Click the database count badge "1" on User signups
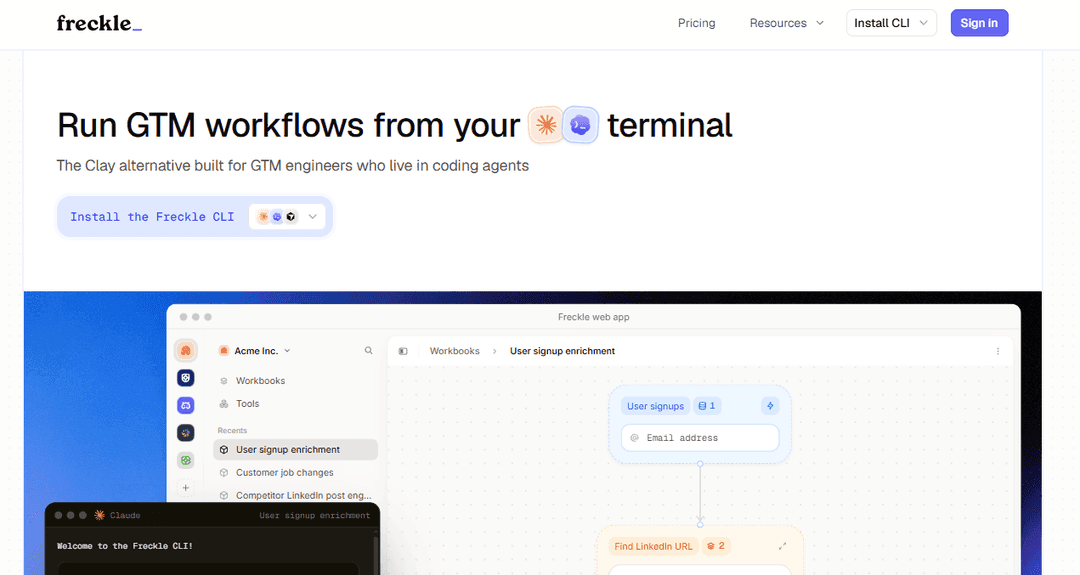Image resolution: width=1080 pixels, height=575 pixels. pyautogui.click(x=707, y=406)
